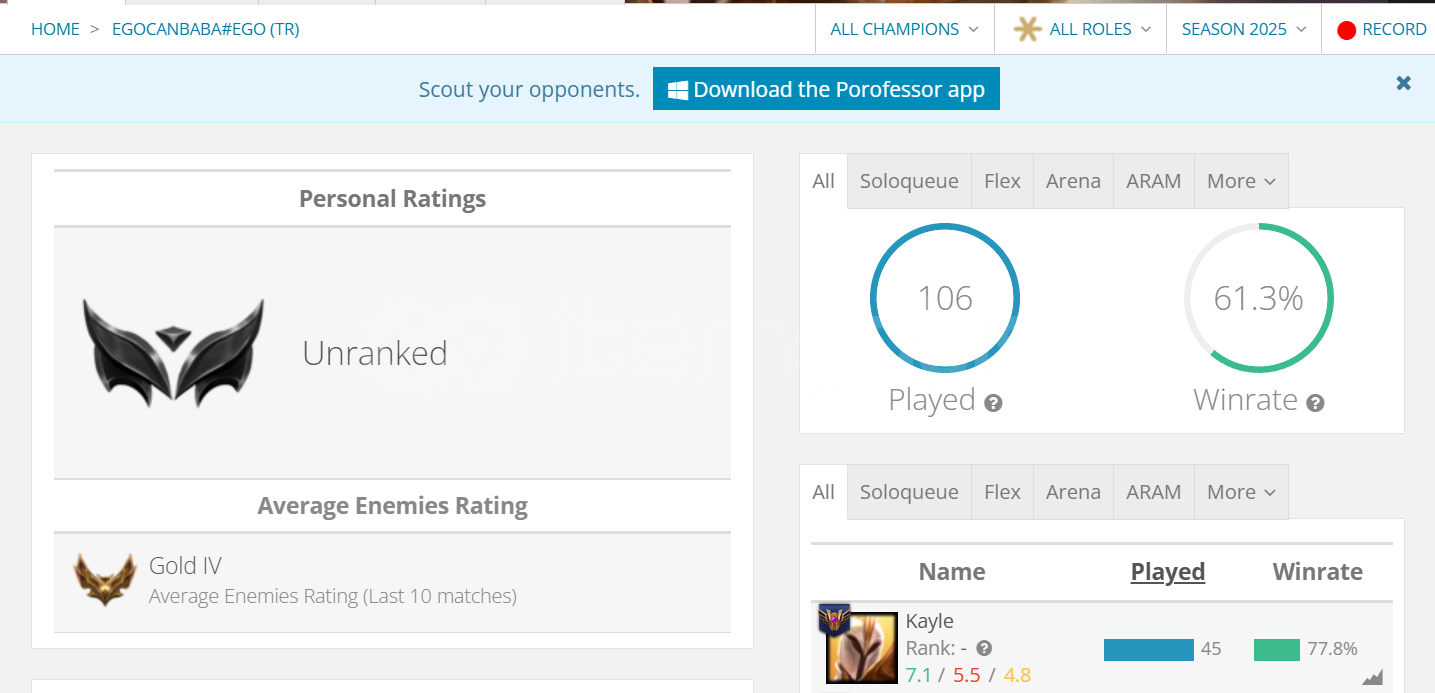Image resolution: width=1435 pixels, height=693 pixels.
Task: Click Kayle's green winrate bar
Action: click(x=1277, y=650)
